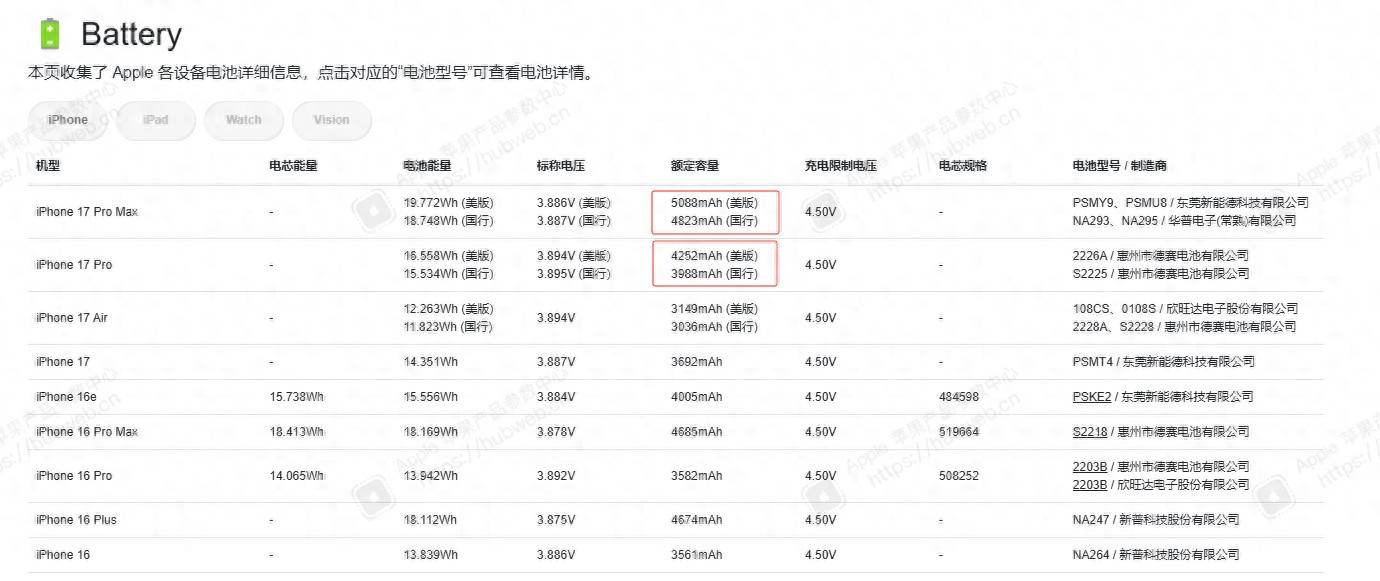Select the iPhone 17 Air row name
Viewport: 1380px width, 581px height.
coord(72,318)
